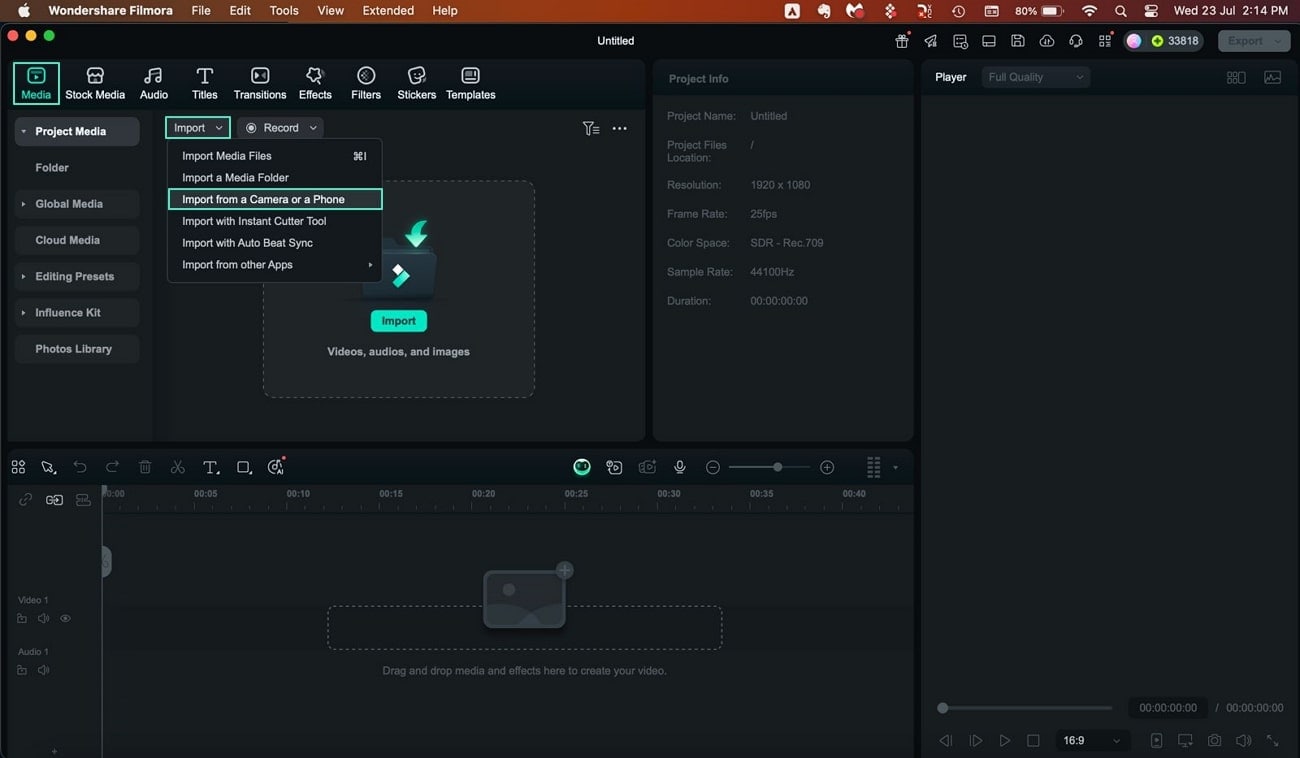Lock the Video 1 track

click(22, 619)
